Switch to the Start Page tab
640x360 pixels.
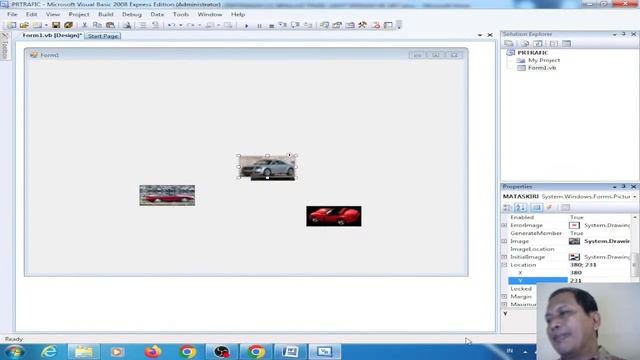click(x=103, y=36)
